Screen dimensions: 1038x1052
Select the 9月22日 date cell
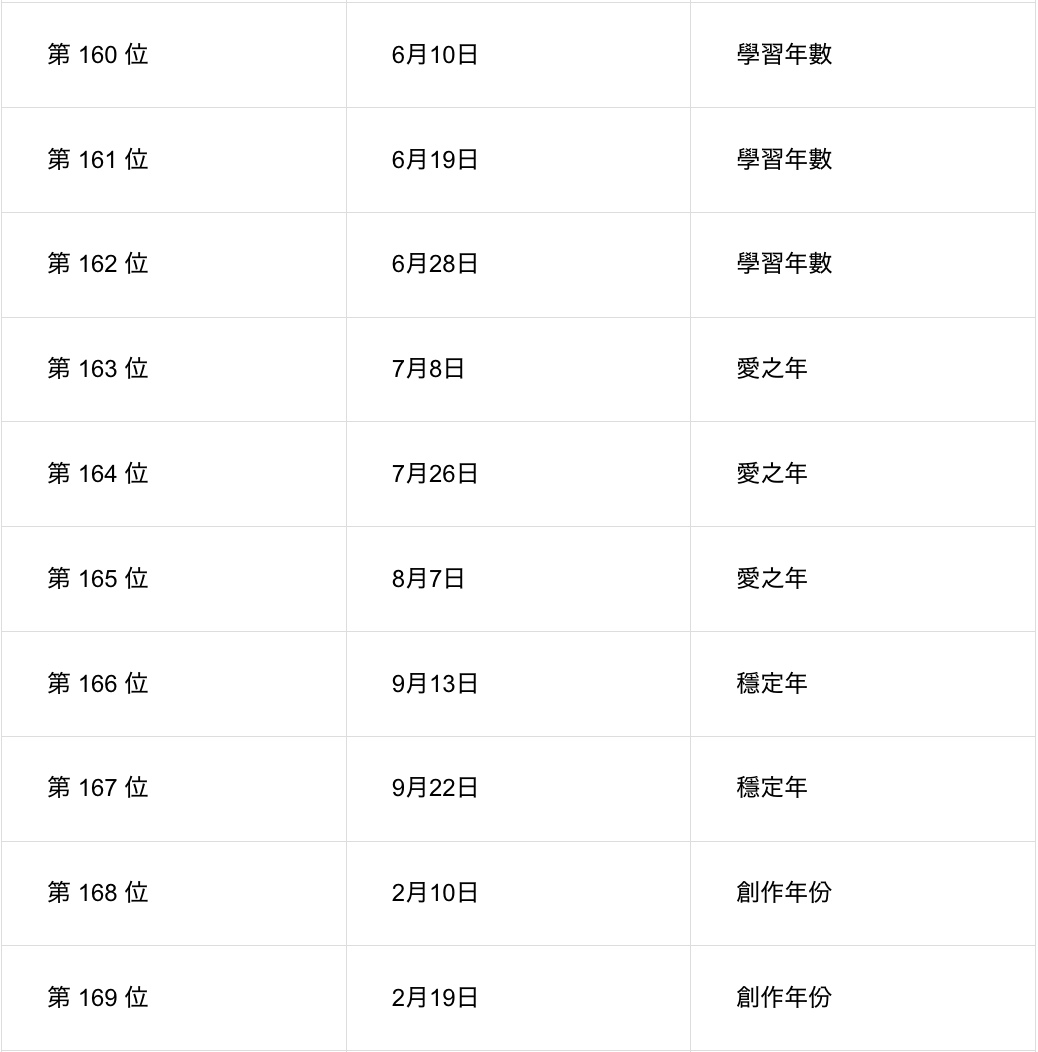435,788
